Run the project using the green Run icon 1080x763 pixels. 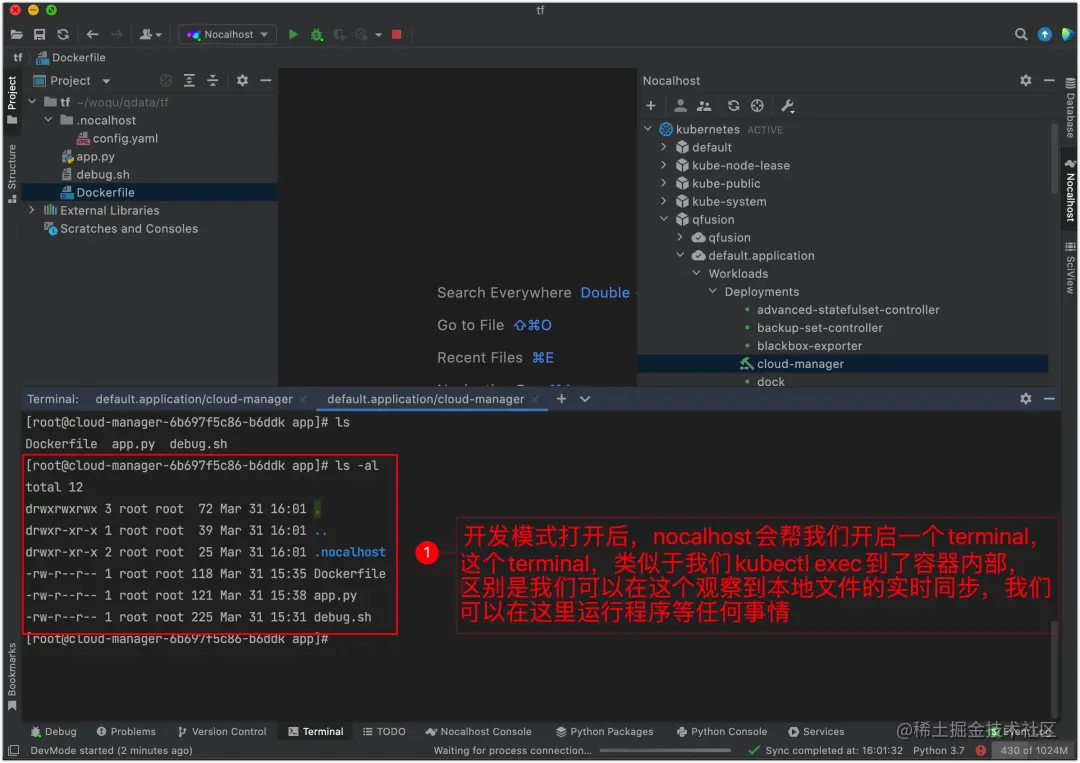click(x=293, y=33)
